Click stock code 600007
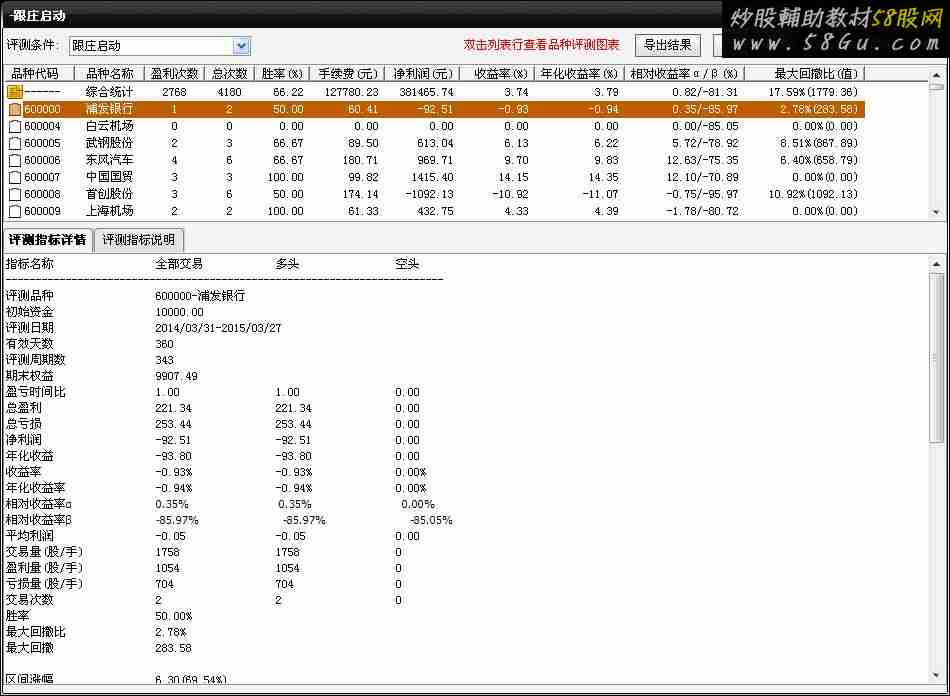 click(42, 177)
